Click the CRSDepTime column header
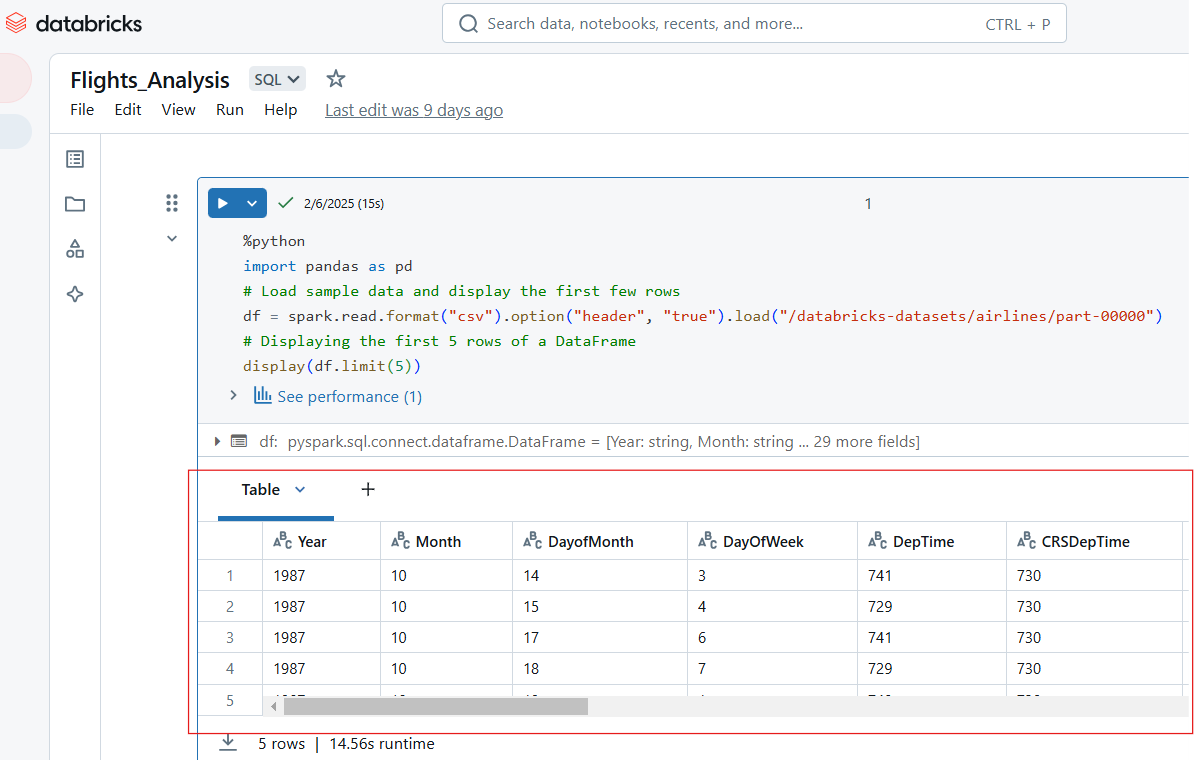The image size is (1194, 760). 1093,541
